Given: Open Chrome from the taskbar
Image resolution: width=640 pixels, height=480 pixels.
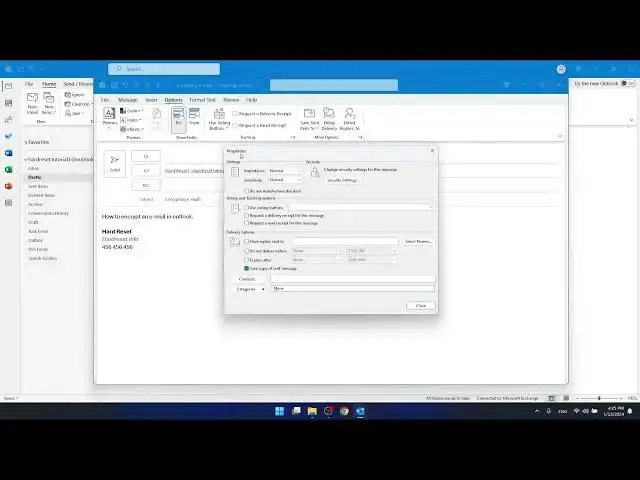Looking at the screenshot, I should pos(344,411).
